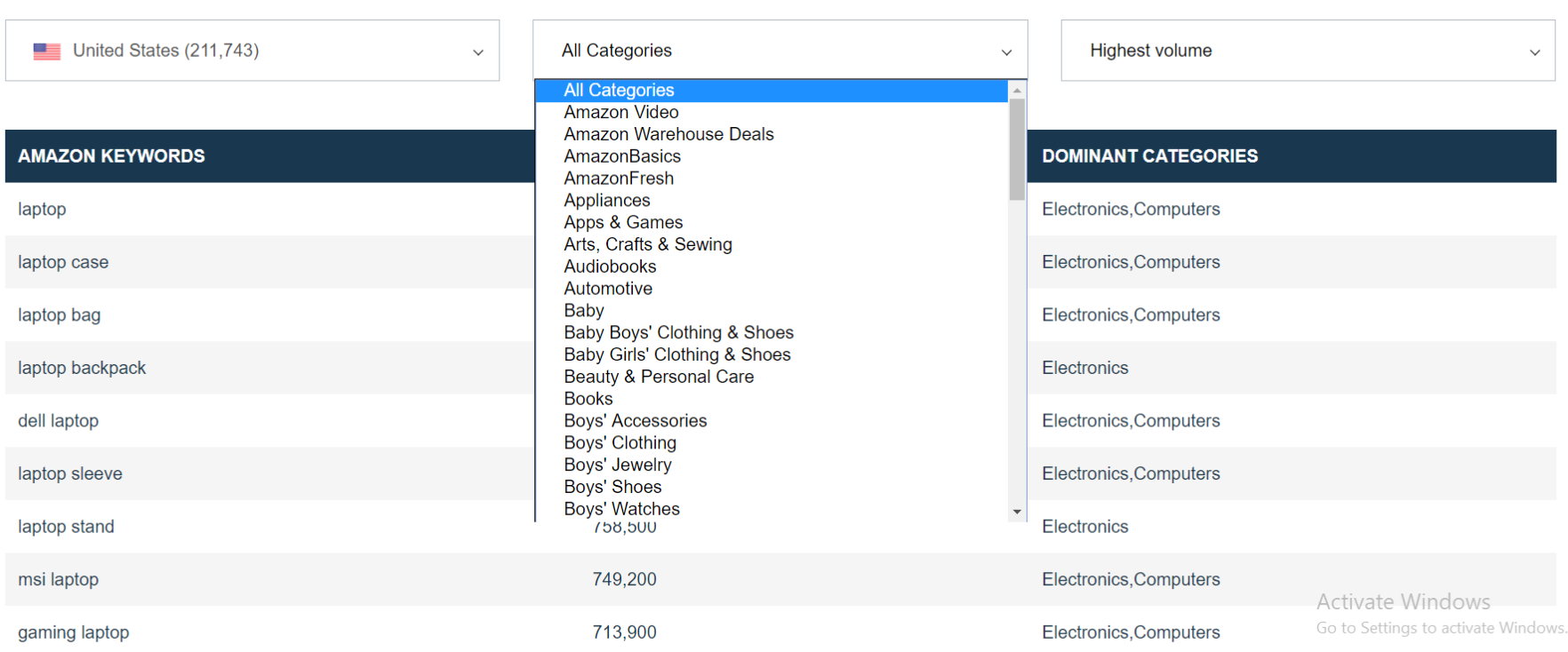1568x652 pixels.
Task: Click the keyword 'gaming laptop'
Action: tap(73, 632)
